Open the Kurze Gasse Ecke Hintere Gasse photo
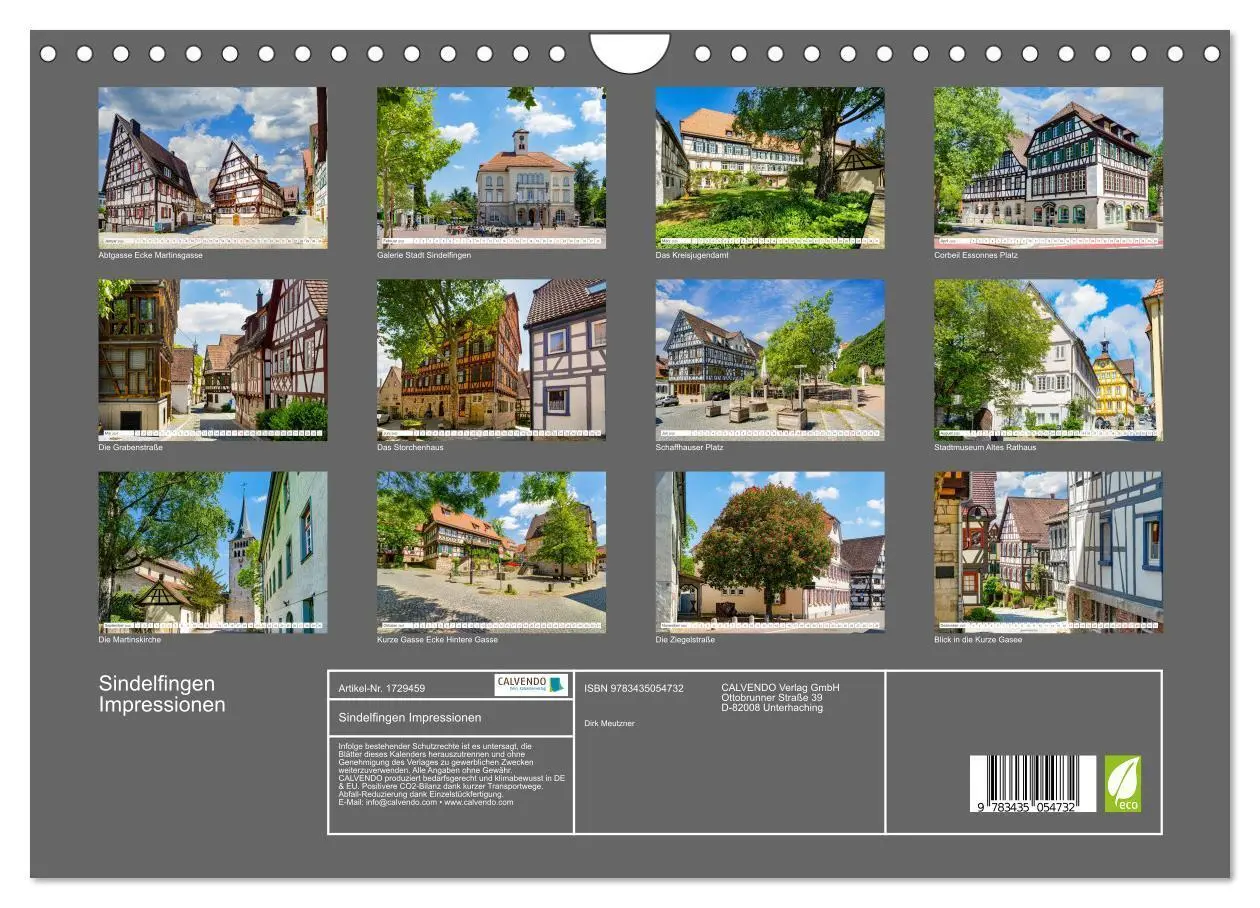Viewport: 1260px width, 908px height. (491, 552)
